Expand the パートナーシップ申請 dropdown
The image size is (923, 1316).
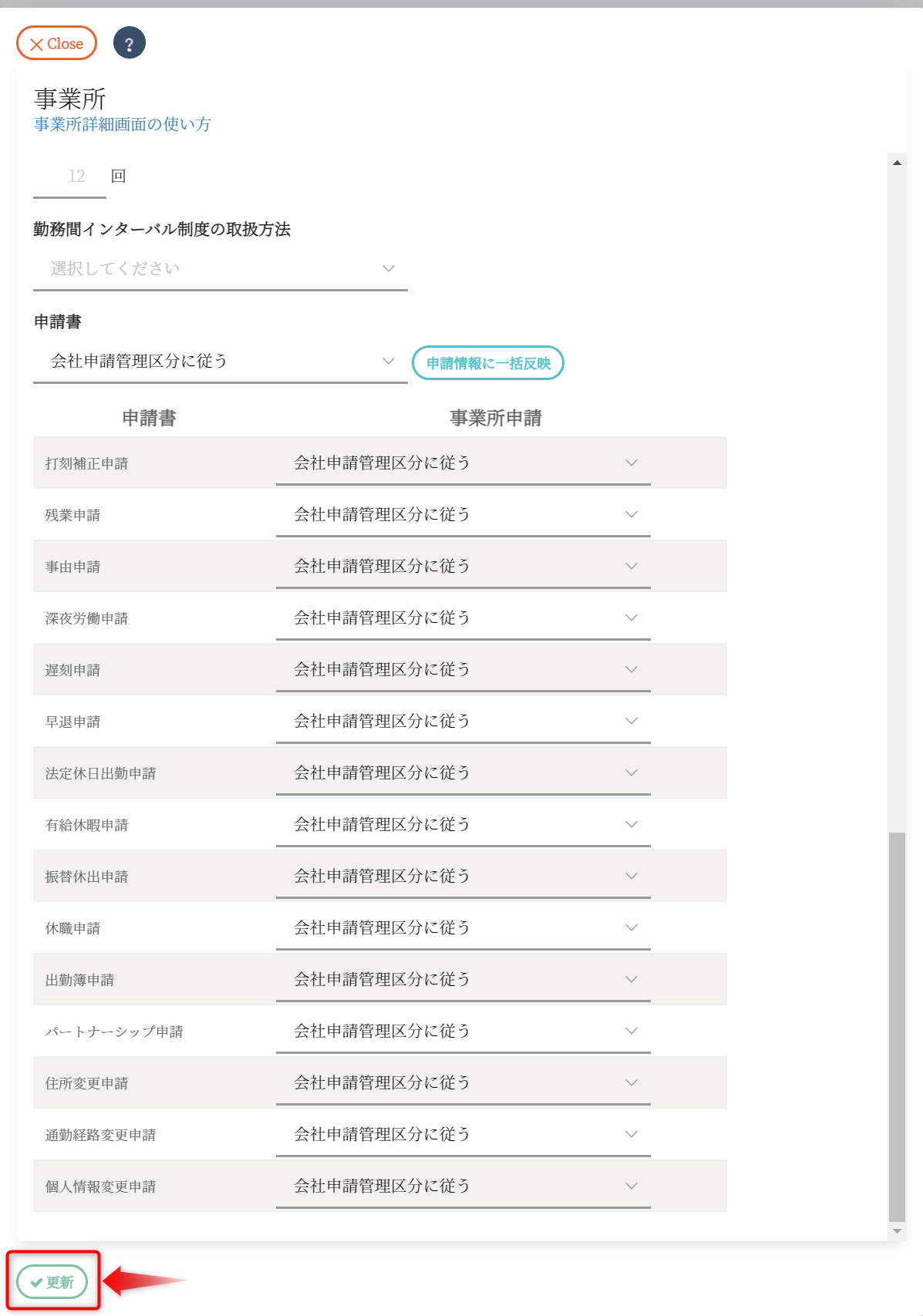463,1032
